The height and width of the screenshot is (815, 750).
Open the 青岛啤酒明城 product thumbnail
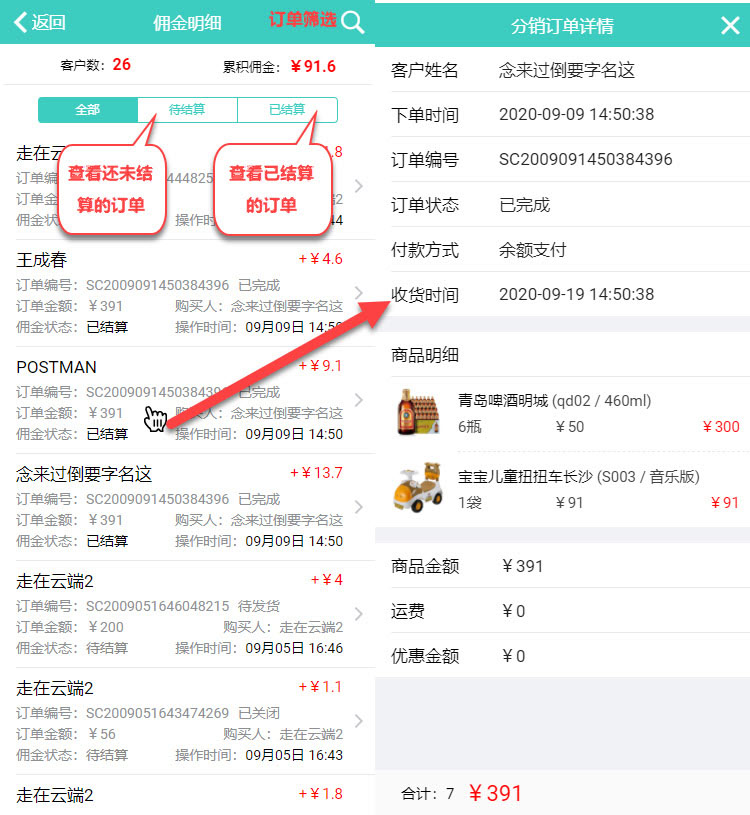click(420, 413)
